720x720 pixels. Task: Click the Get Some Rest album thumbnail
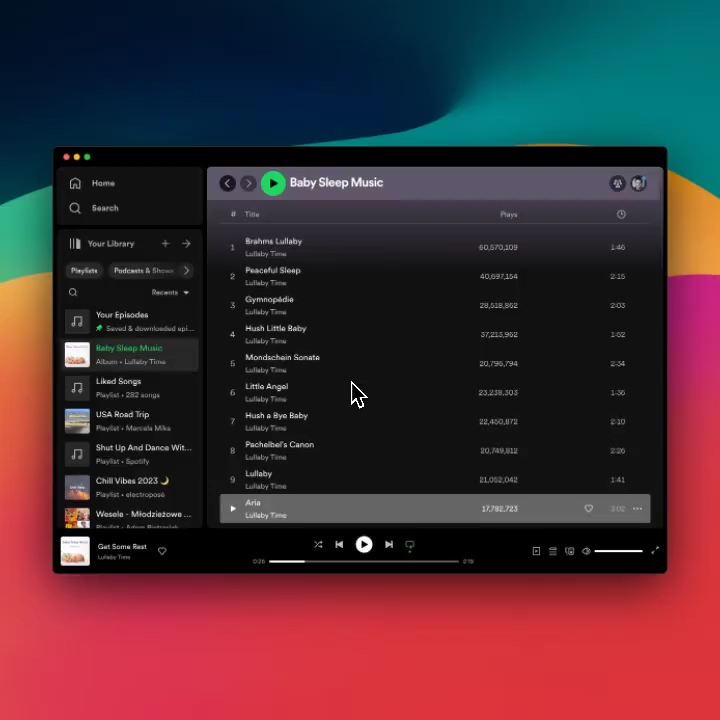(75, 551)
